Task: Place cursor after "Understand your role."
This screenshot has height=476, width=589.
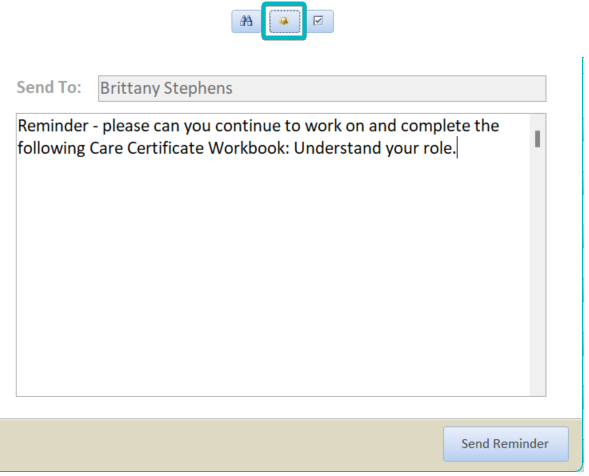Action: pos(457,148)
